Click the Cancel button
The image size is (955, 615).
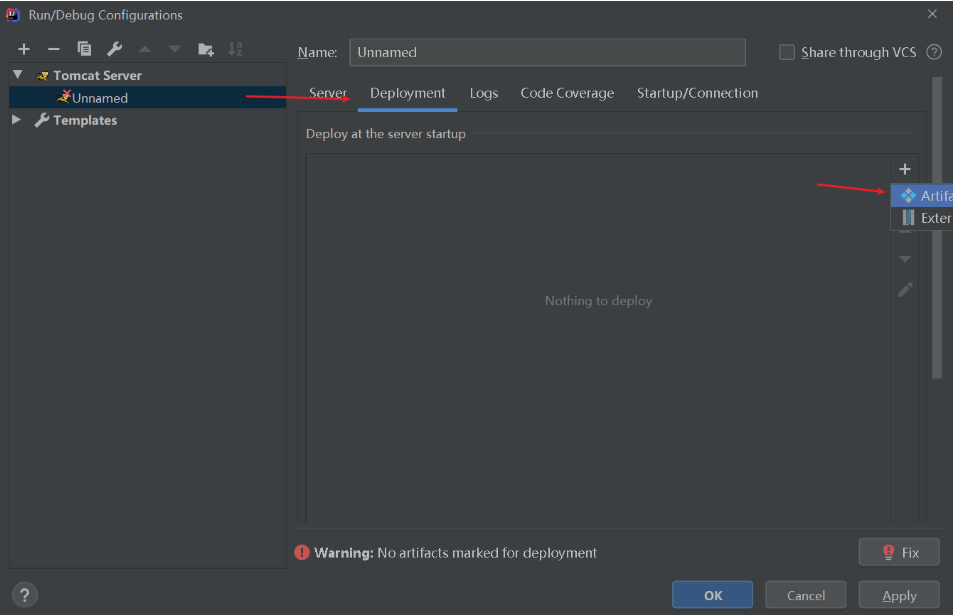tap(805, 595)
